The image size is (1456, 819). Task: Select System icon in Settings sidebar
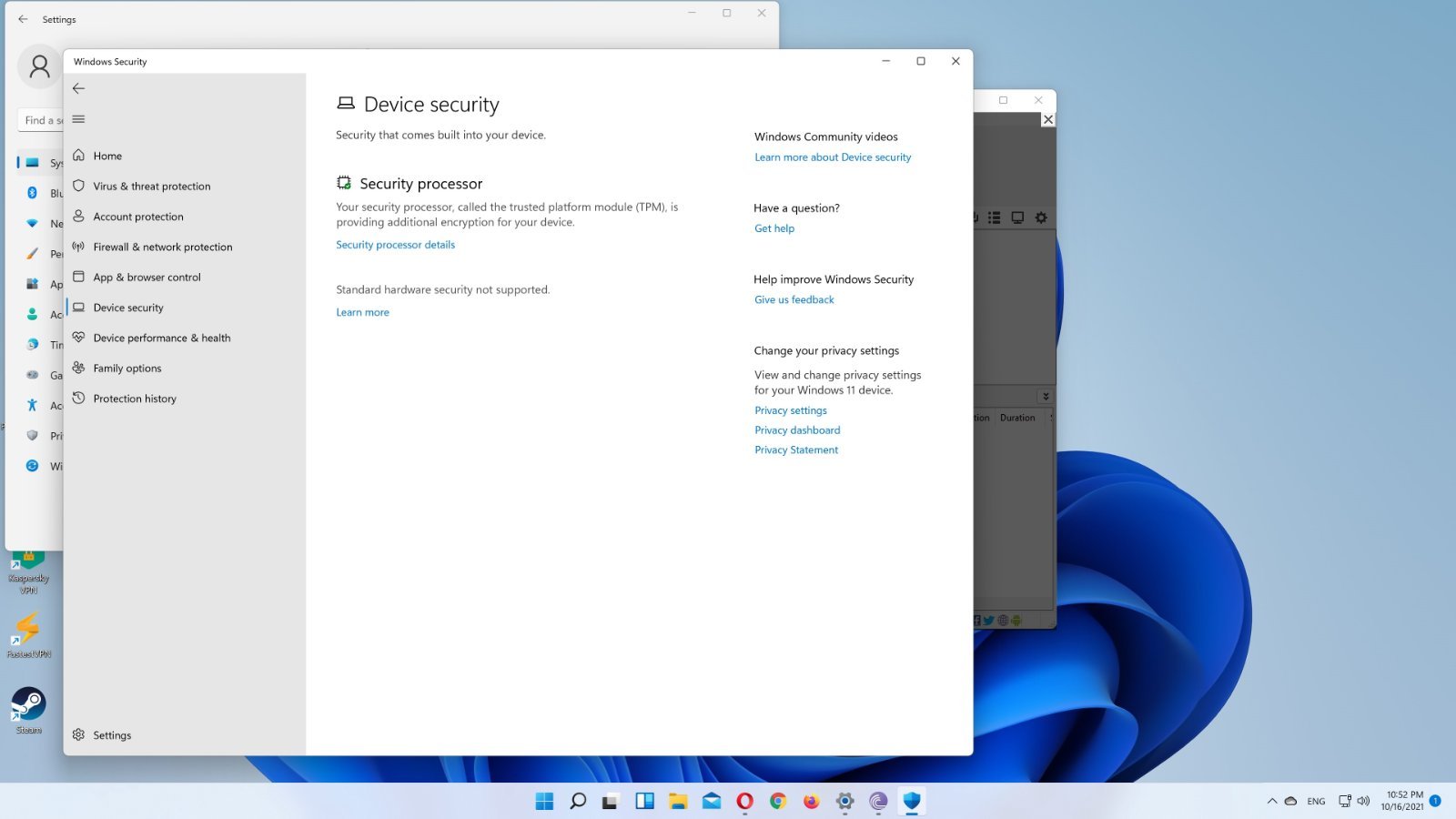click(x=32, y=163)
